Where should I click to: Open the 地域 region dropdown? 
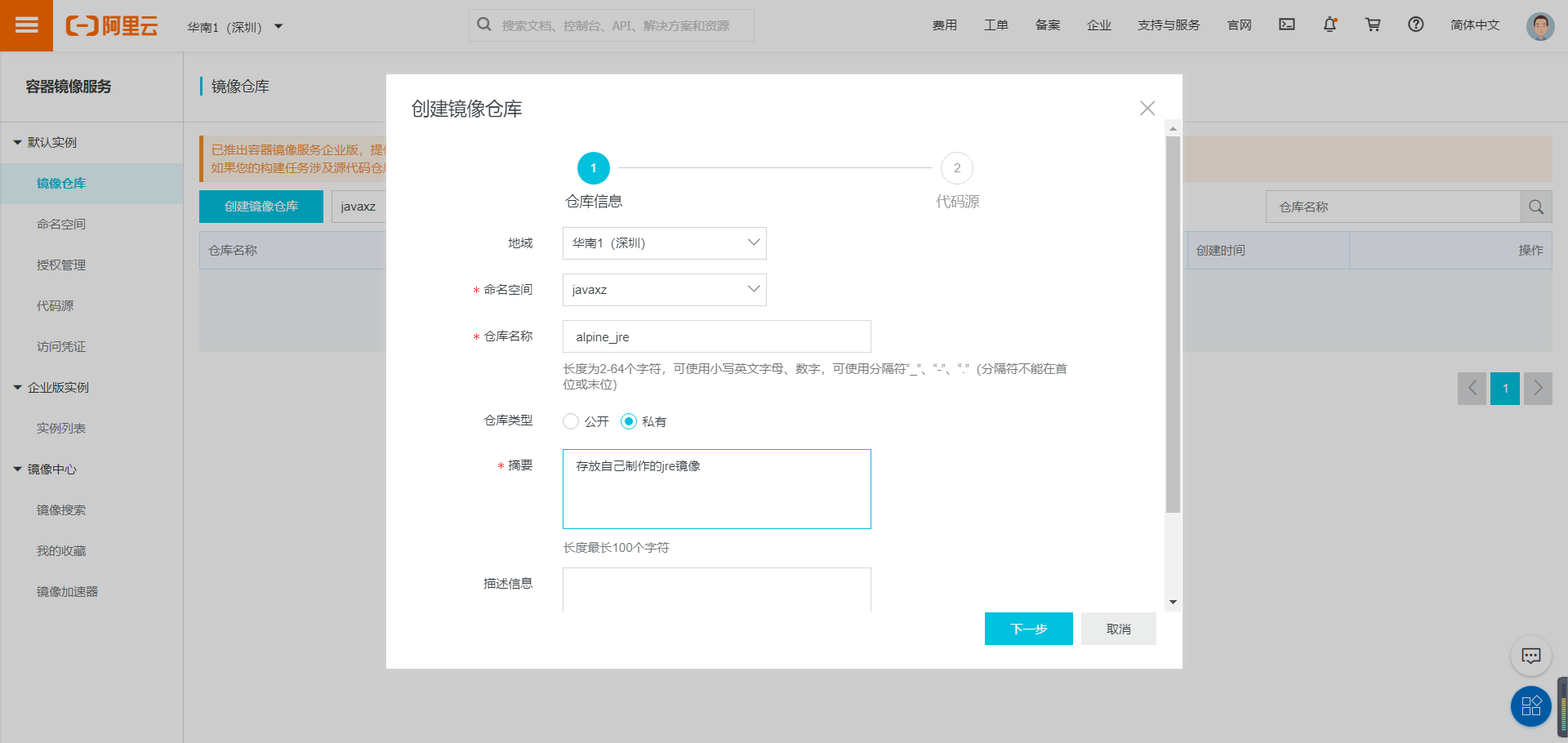coord(663,242)
